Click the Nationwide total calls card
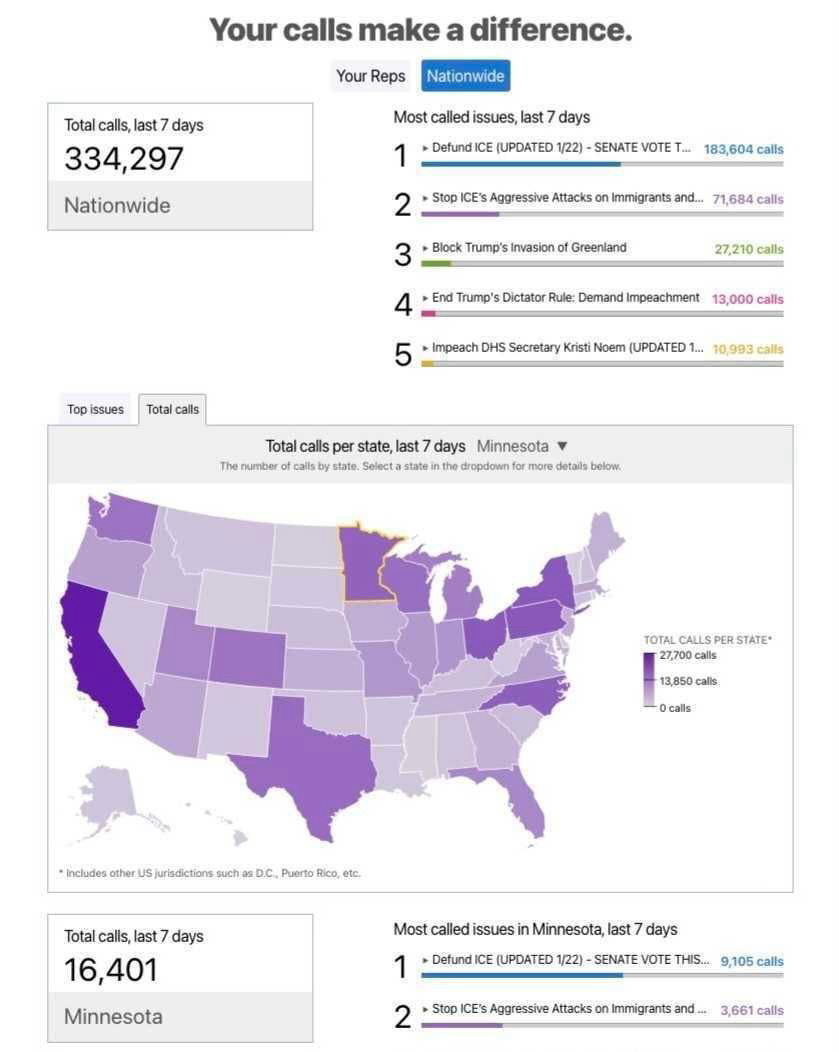 coord(180,166)
